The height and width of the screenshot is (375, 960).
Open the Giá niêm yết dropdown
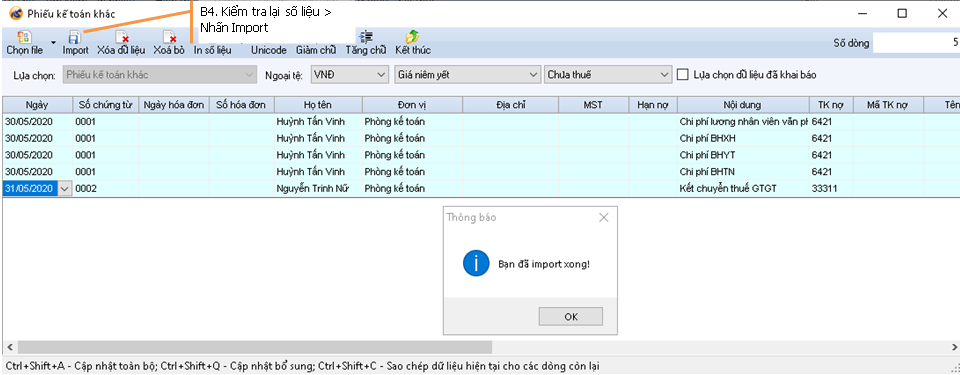click(467, 75)
